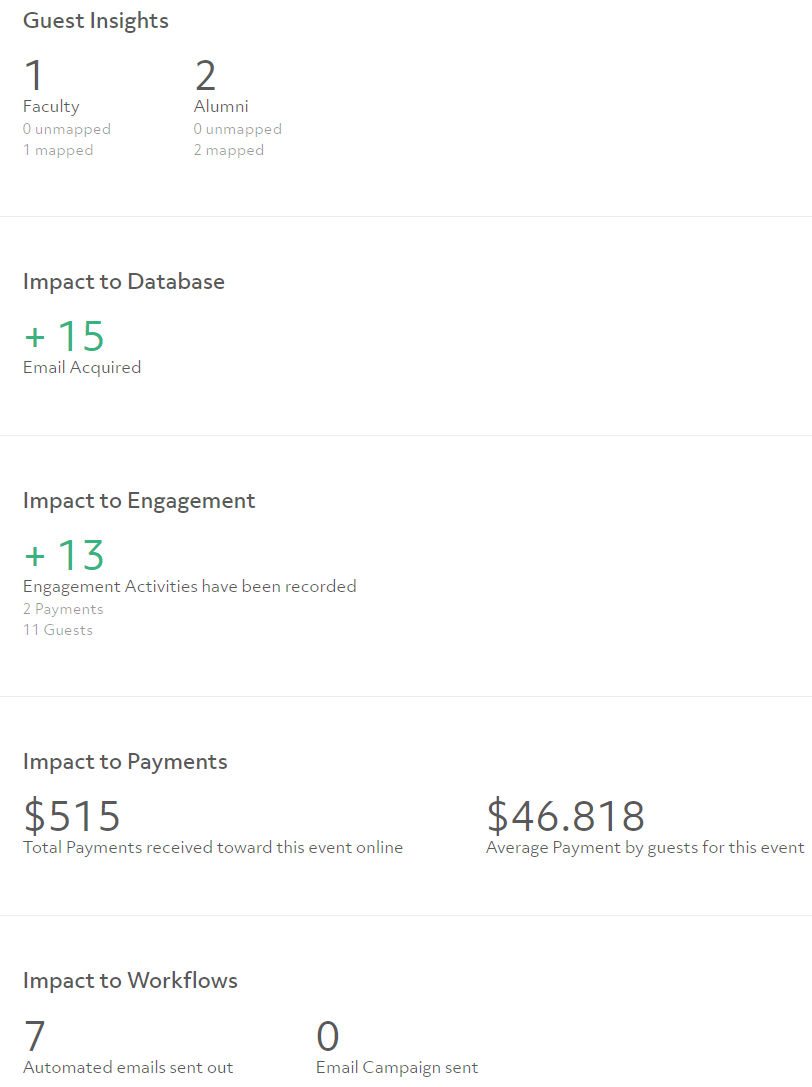Click the Alumni label
Viewport: 812px width, 1087px height.
coord(221,106)
